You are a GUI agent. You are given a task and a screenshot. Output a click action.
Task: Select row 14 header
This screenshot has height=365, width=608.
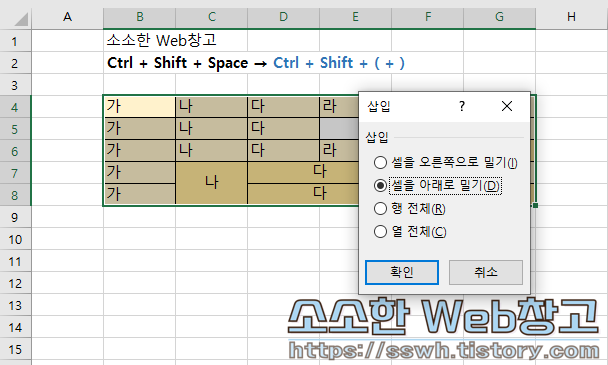15,327
